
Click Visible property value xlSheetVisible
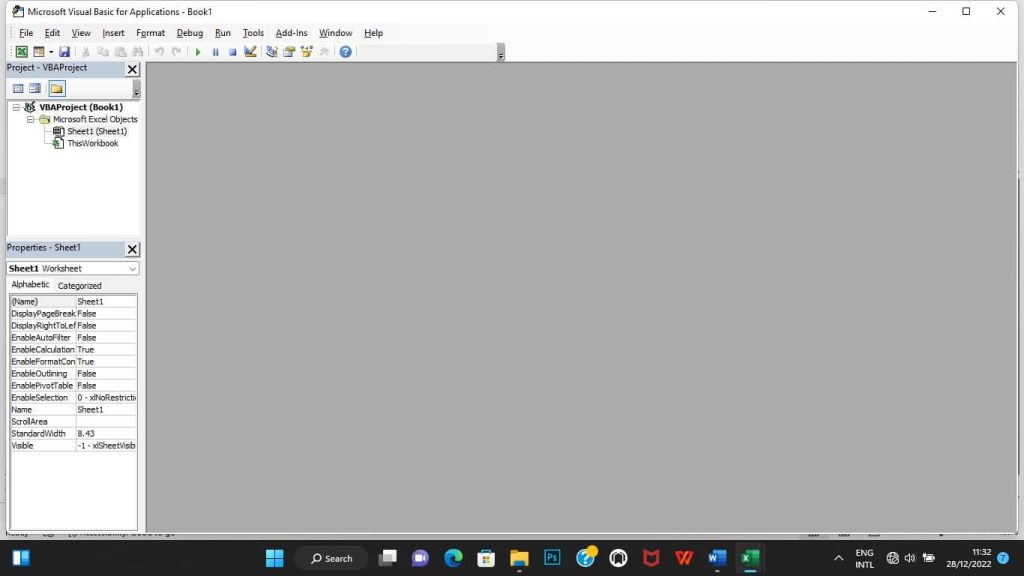pyautogui.click(x=106, y=445)
